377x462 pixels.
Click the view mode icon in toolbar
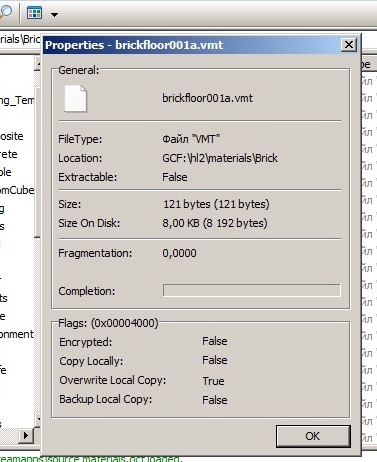(x=34, y=13)
